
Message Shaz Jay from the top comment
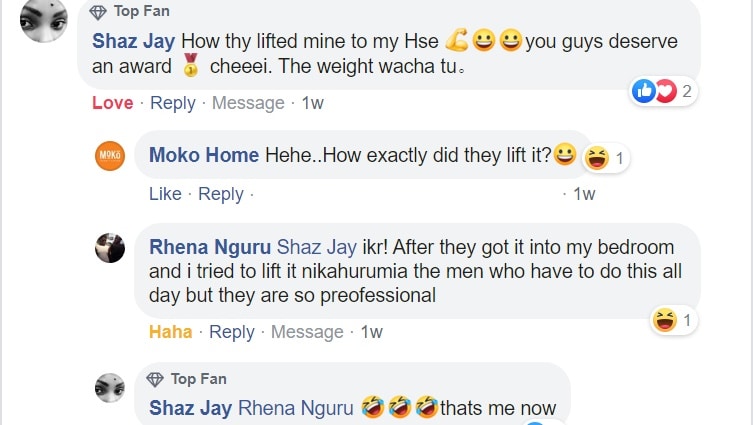[x=248, y=103]
